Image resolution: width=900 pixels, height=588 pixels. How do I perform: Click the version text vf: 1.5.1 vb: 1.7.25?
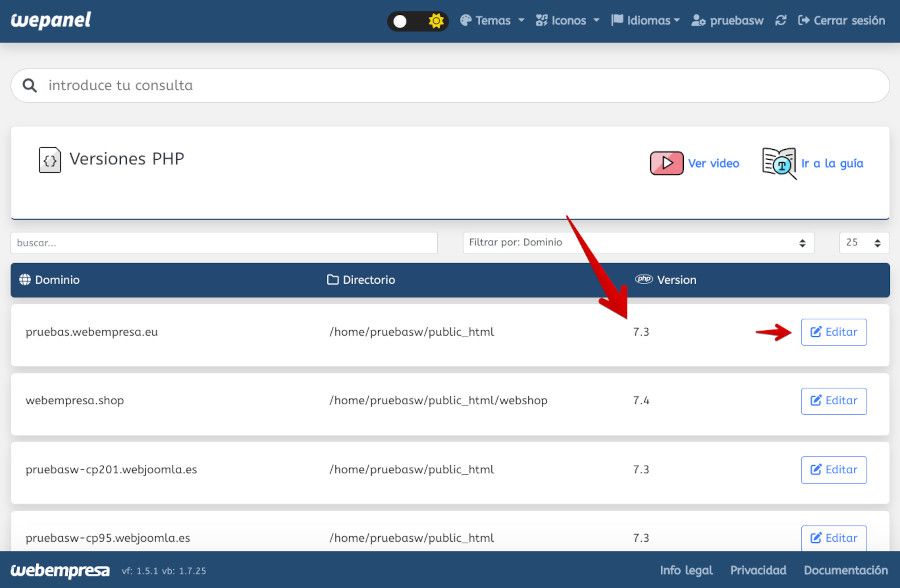coord(164,571)
